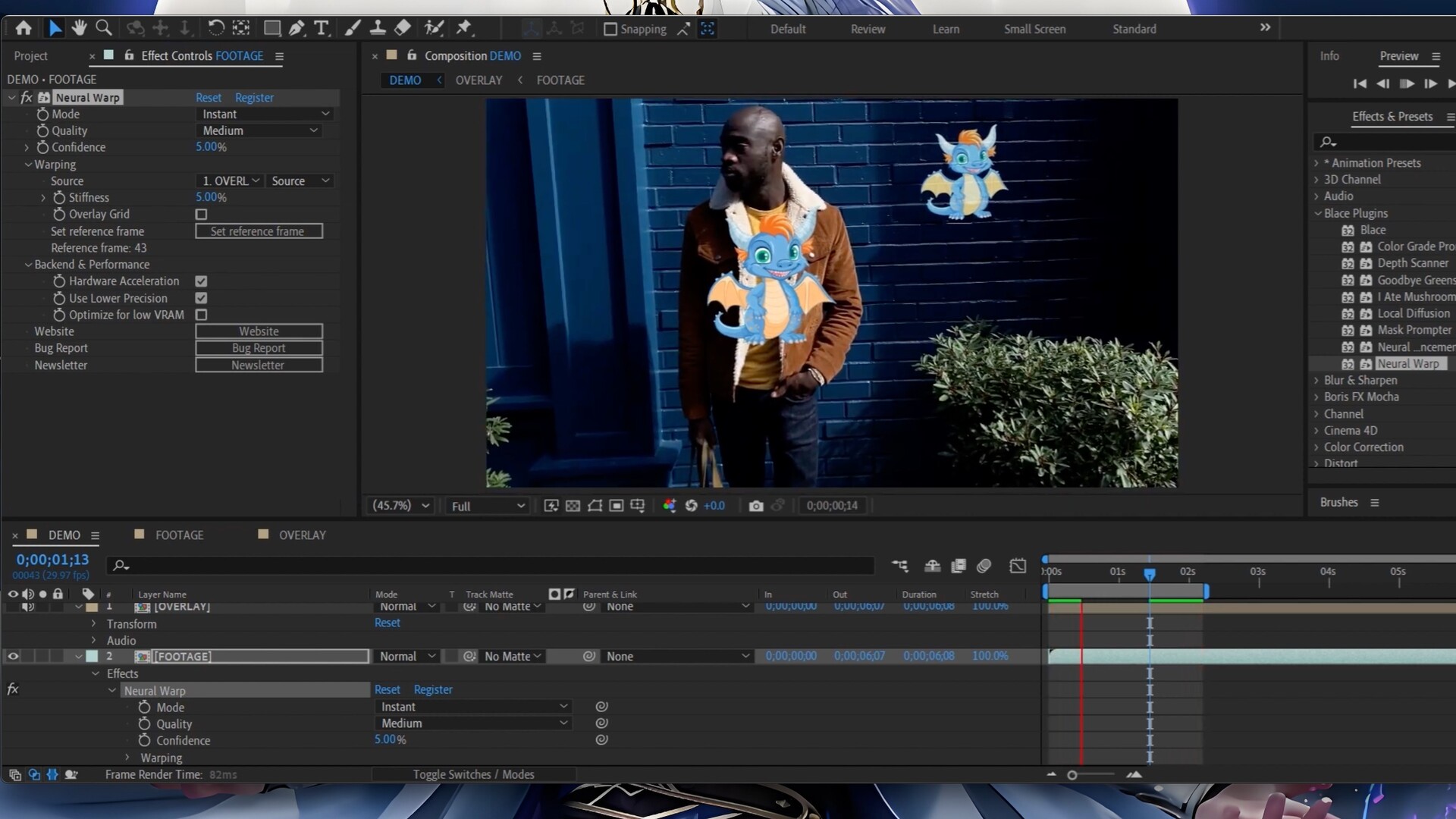Open FOOTAGE layer blending mode dropdown
This screenshot has width=1456, height=819.
click(407, 657)
